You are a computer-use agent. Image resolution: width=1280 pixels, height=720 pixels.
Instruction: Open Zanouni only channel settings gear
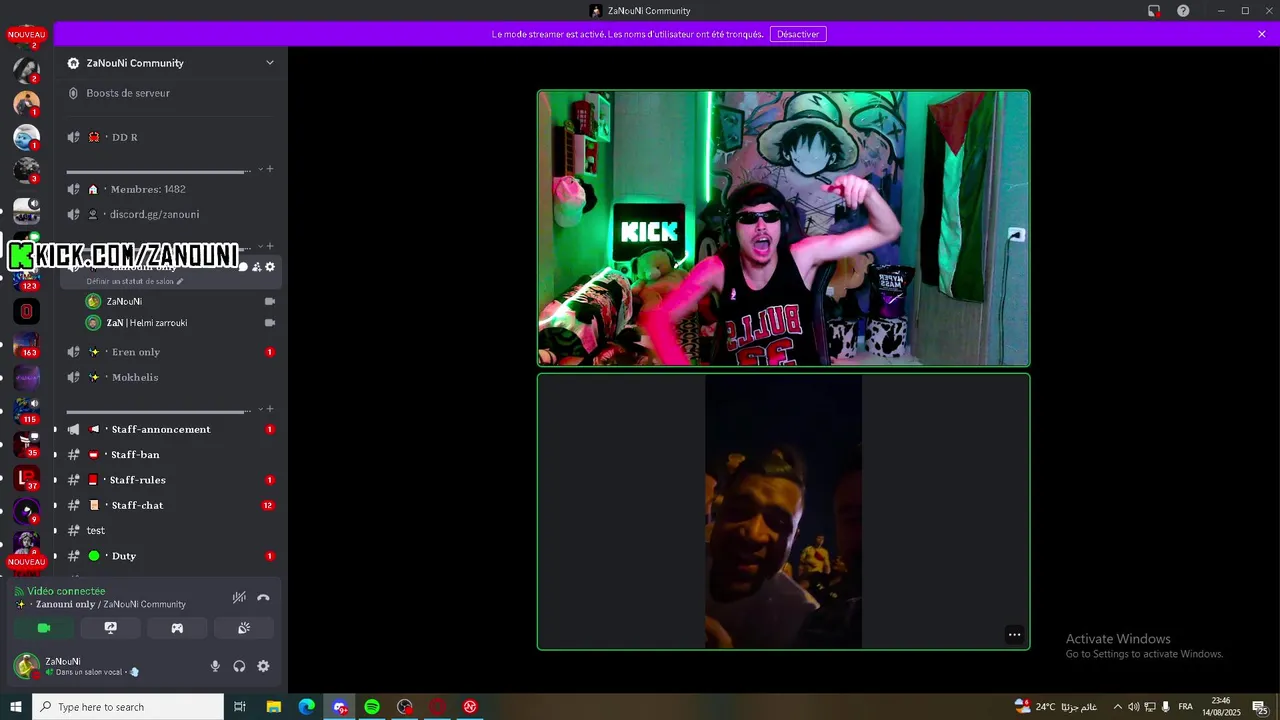pos(270,267)
